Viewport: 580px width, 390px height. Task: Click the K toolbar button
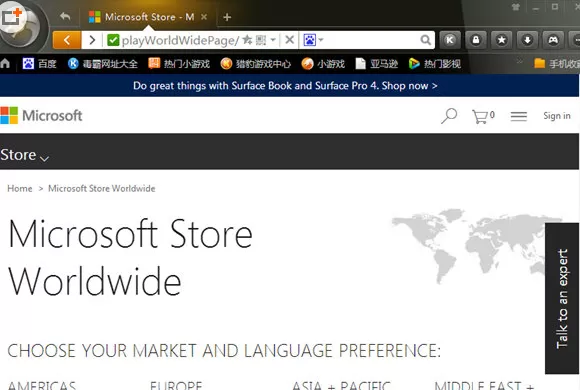450,40
